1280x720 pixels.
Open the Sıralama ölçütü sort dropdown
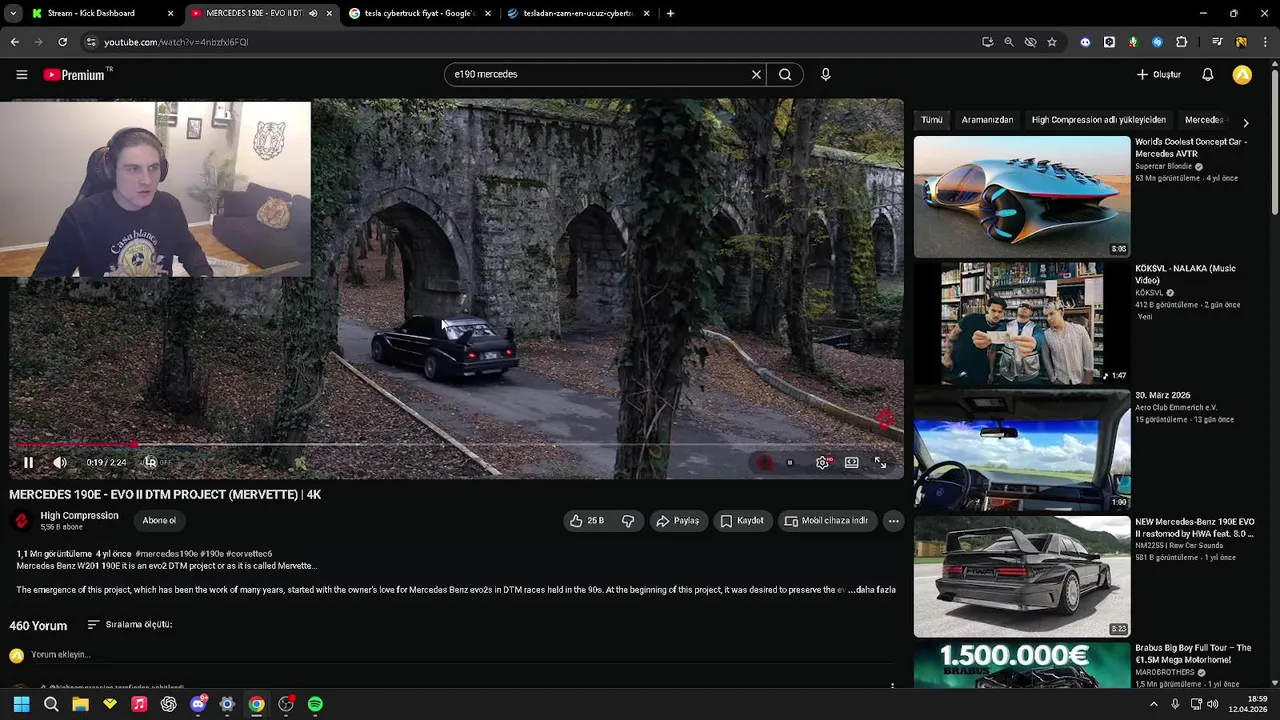130,625
